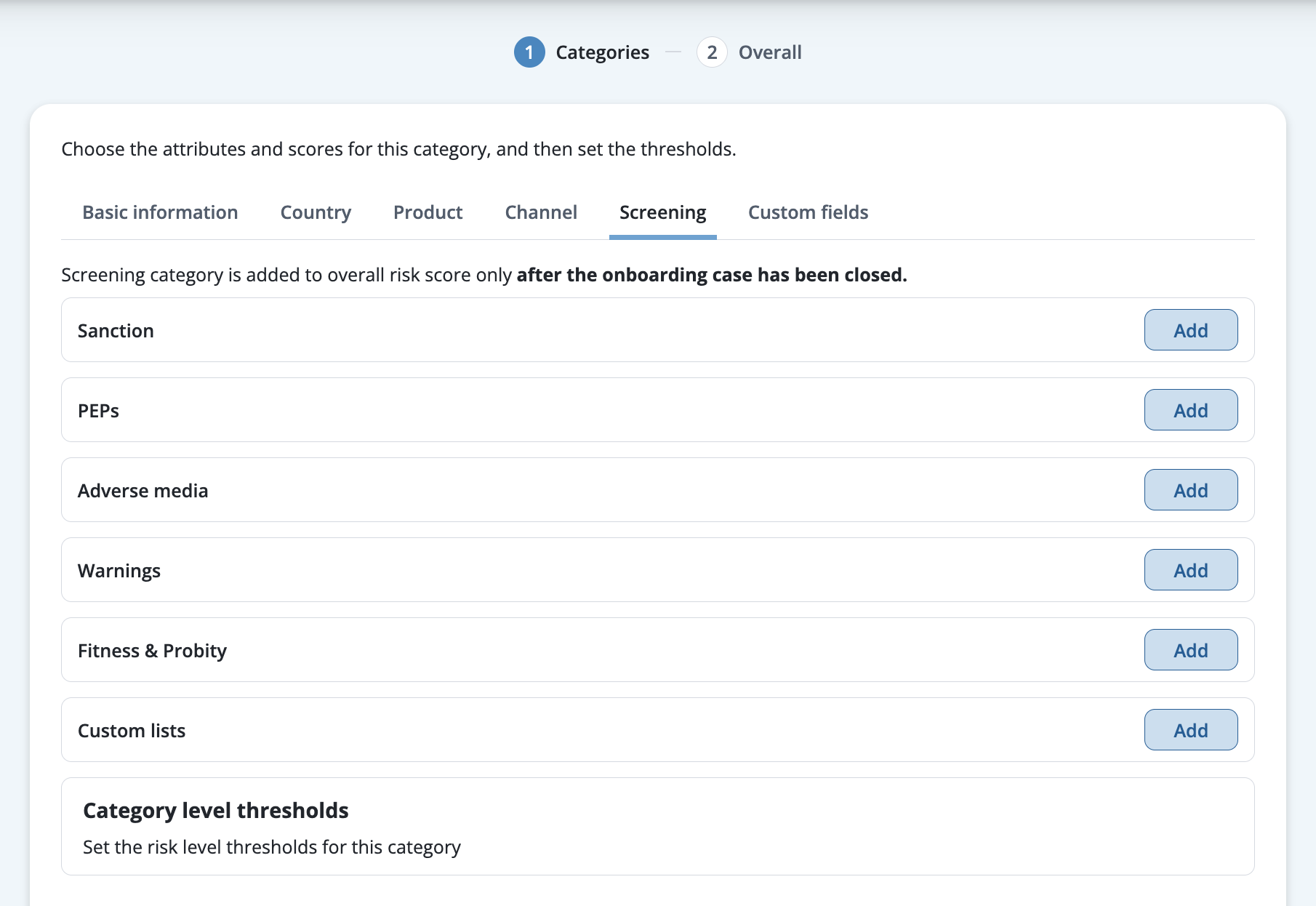The image size is (1316, 906).
Task: Click the Fitness & Probity row label
Action: tap(152, 651)
